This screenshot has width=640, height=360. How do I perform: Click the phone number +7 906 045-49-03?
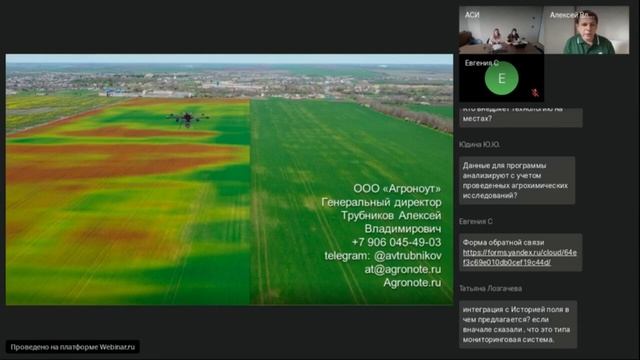click(396, 242)
